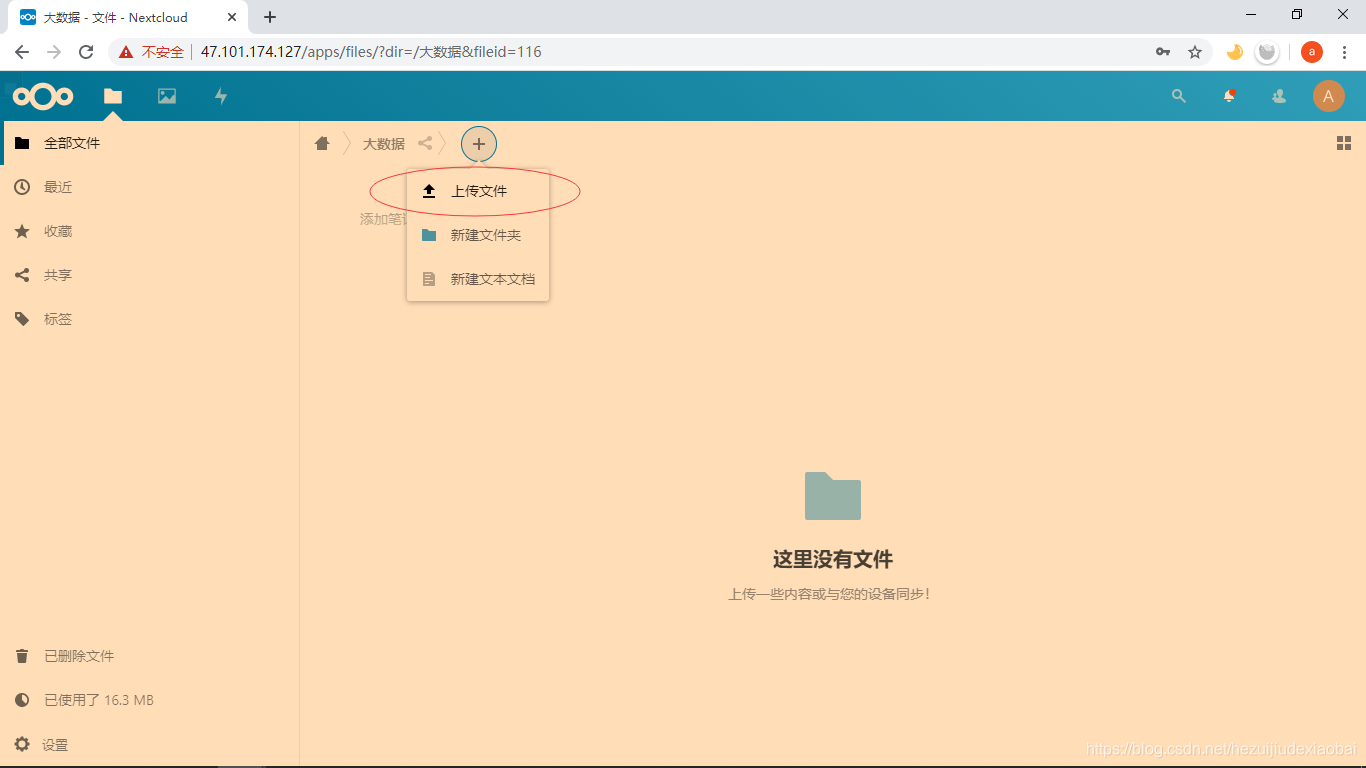Open a new browser tab
Image resolution: width=1366 pixels, height=768 pixels.
coord(270,17)
